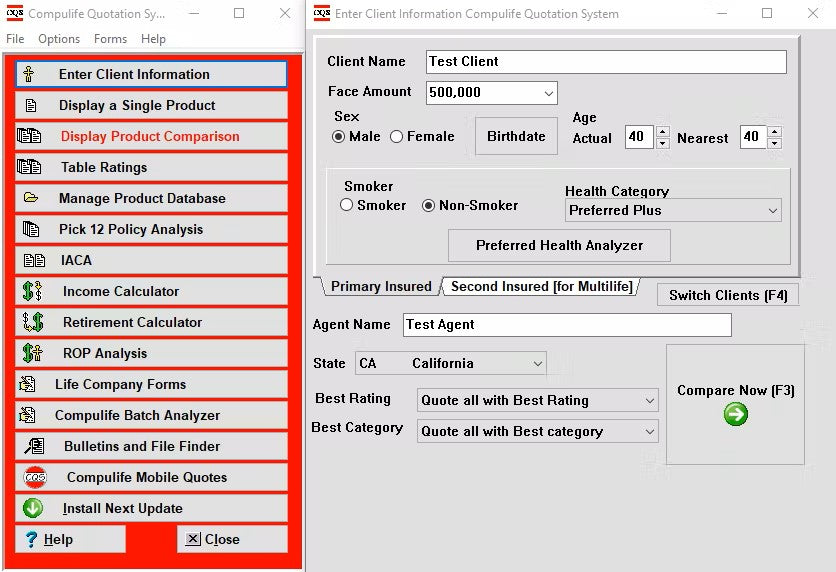This screenshot has height=572, width=836.
Task: Expand the Face Amount dropdown
Action: [549, 93]
